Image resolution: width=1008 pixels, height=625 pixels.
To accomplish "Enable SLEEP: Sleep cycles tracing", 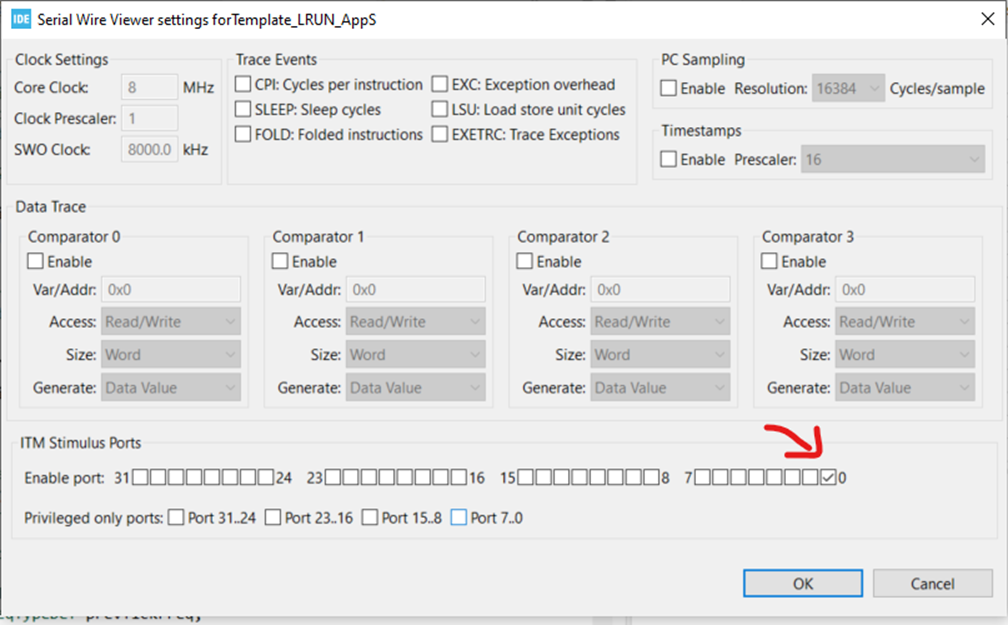I will click(x=242, y=109).
